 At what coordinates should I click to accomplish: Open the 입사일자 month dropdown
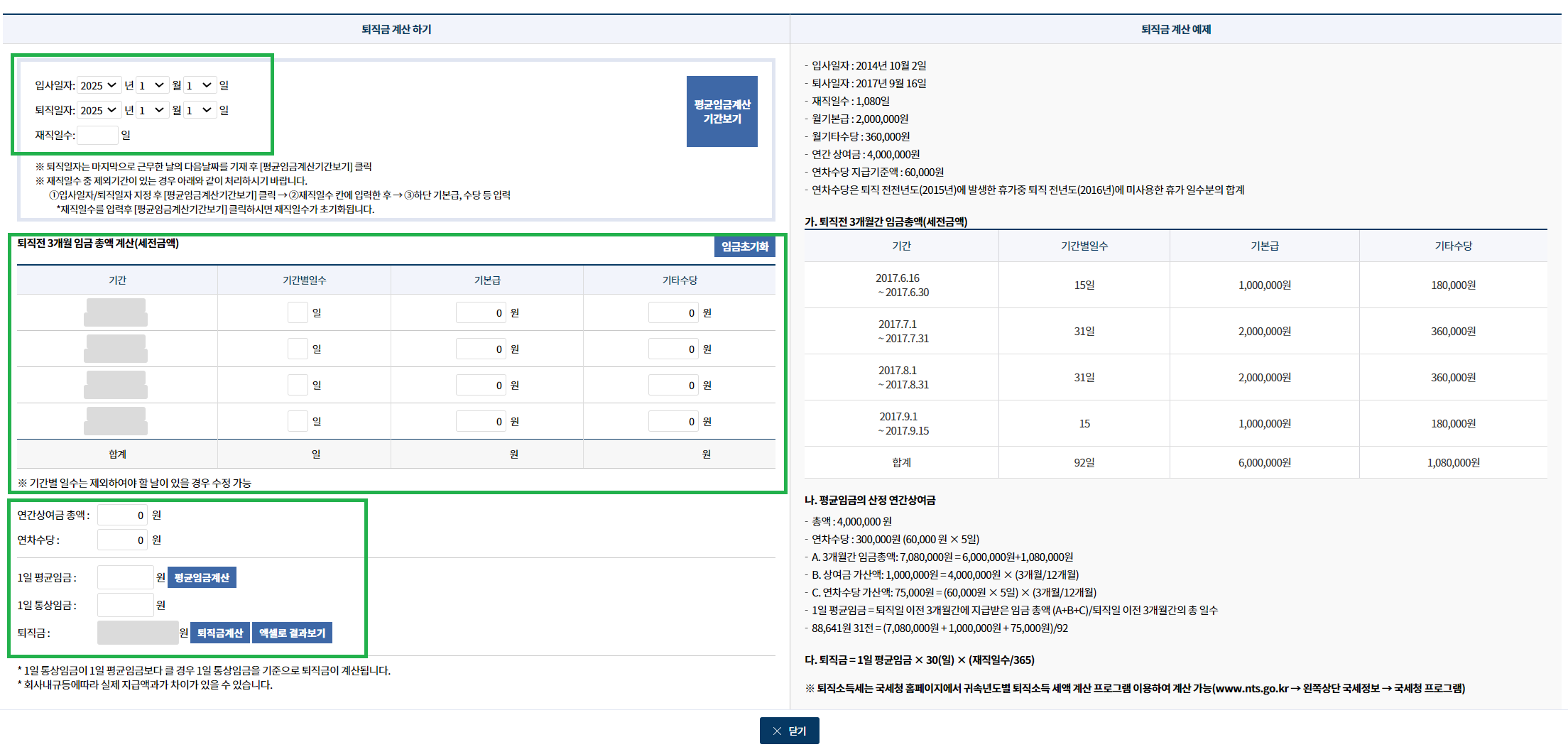coord(151,84)
